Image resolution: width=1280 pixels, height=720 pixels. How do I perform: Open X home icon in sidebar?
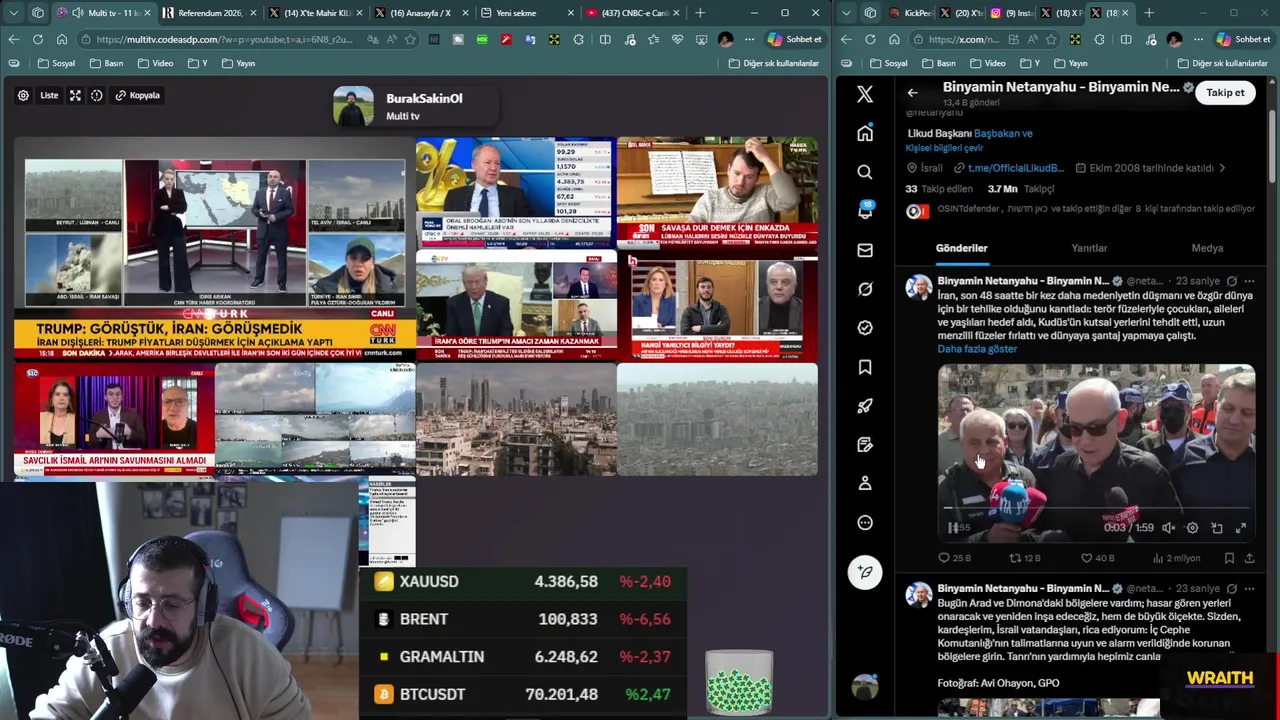tap(865, 133)
